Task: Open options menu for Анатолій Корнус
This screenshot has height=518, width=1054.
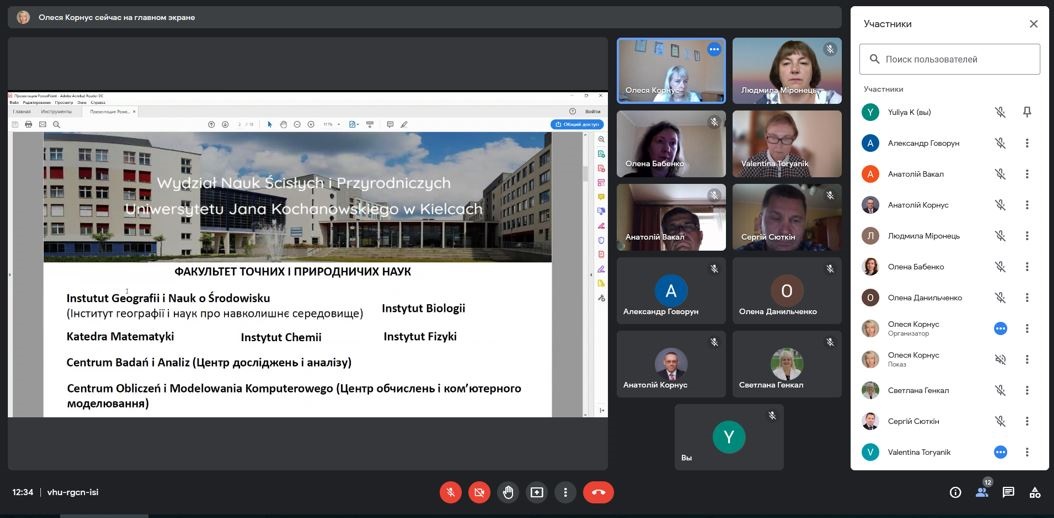Action: pyautogui.click(x=1027, y=205)
